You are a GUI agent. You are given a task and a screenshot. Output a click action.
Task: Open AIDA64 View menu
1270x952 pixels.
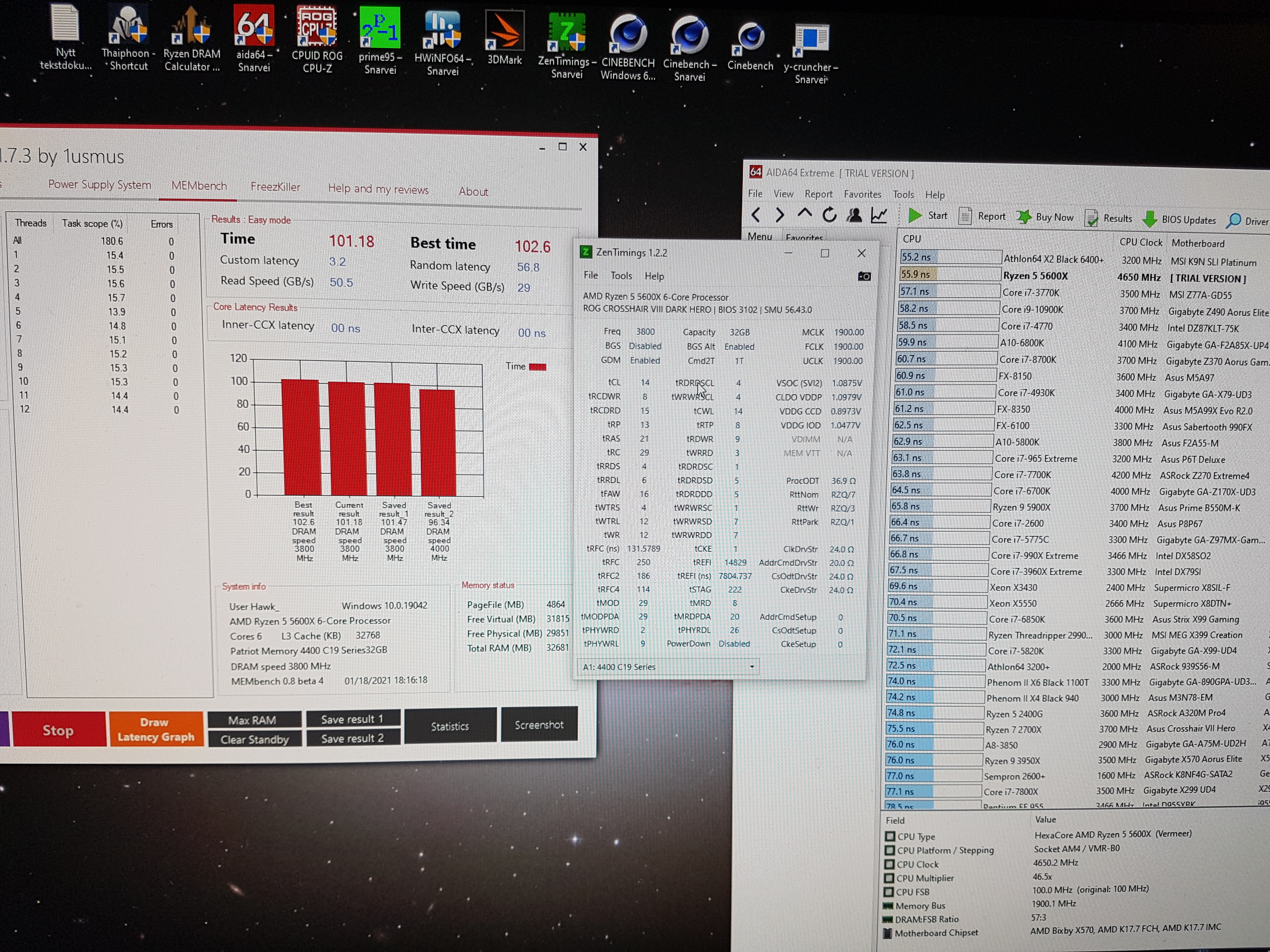tap(783, 194)
